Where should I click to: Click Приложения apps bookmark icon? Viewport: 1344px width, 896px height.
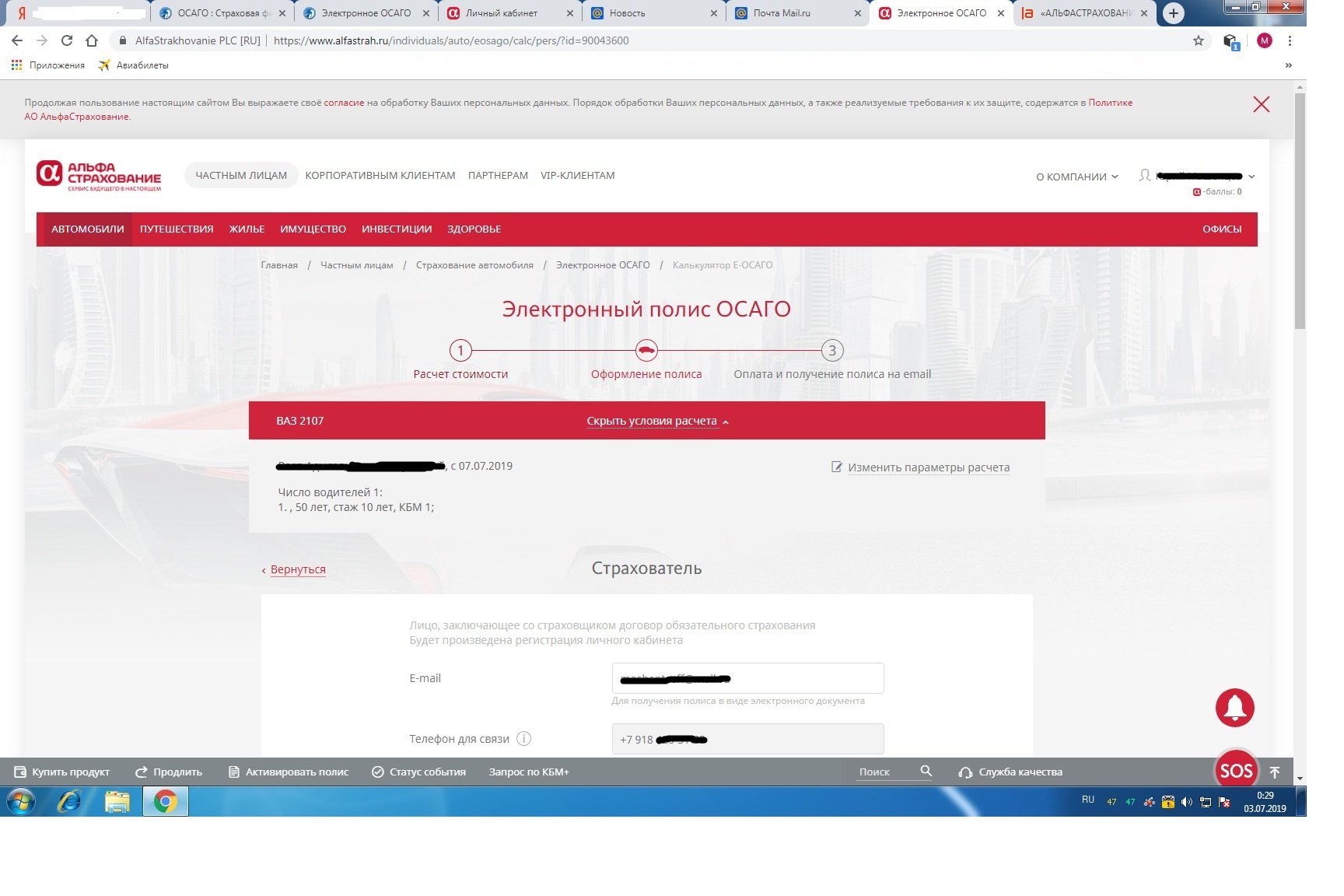tap(16, 65)
